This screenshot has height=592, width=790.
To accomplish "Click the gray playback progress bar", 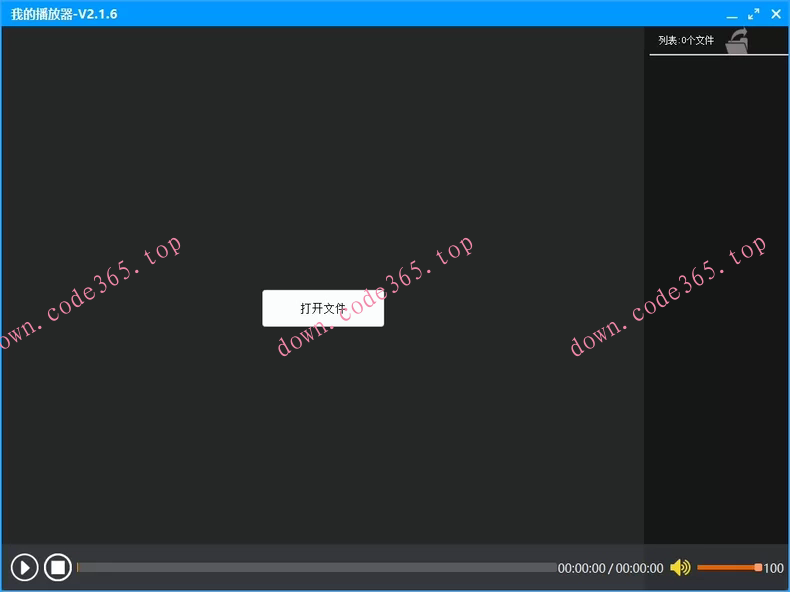I will [x=317, y=568].
